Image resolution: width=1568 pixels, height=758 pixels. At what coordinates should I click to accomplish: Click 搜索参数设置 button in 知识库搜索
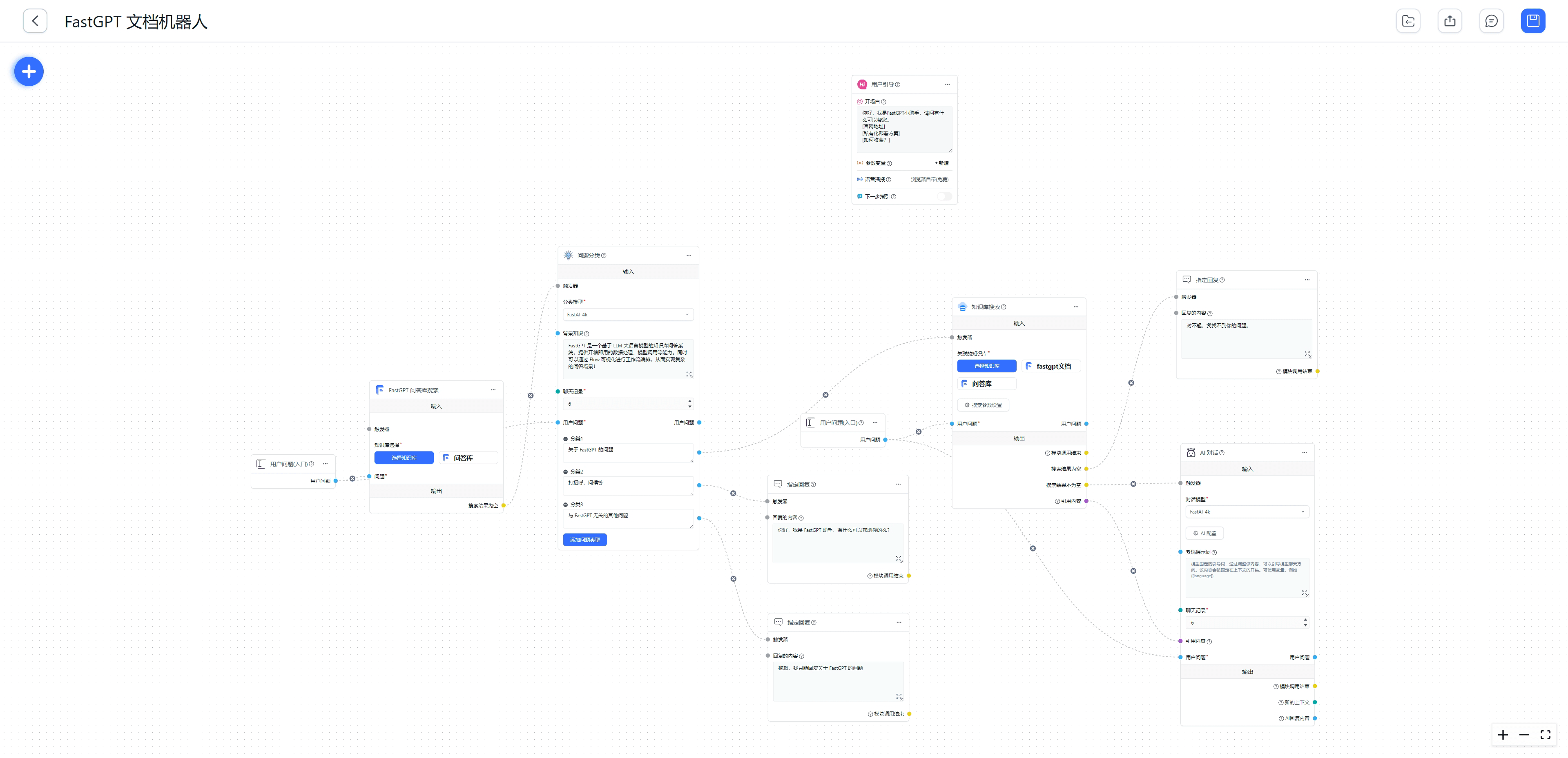coord(983,405)
